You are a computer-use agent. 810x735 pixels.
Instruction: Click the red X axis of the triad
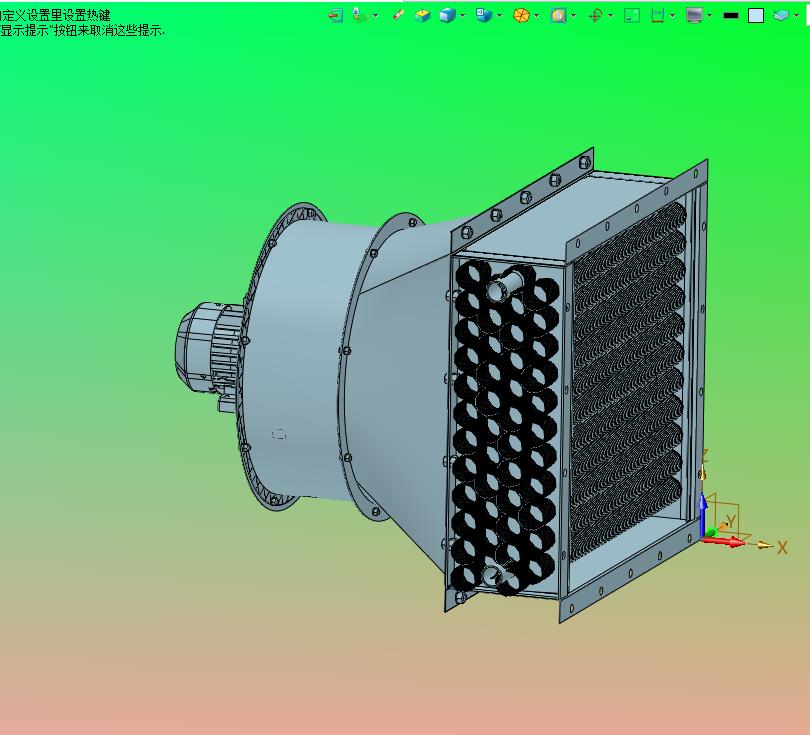point(724,541)
